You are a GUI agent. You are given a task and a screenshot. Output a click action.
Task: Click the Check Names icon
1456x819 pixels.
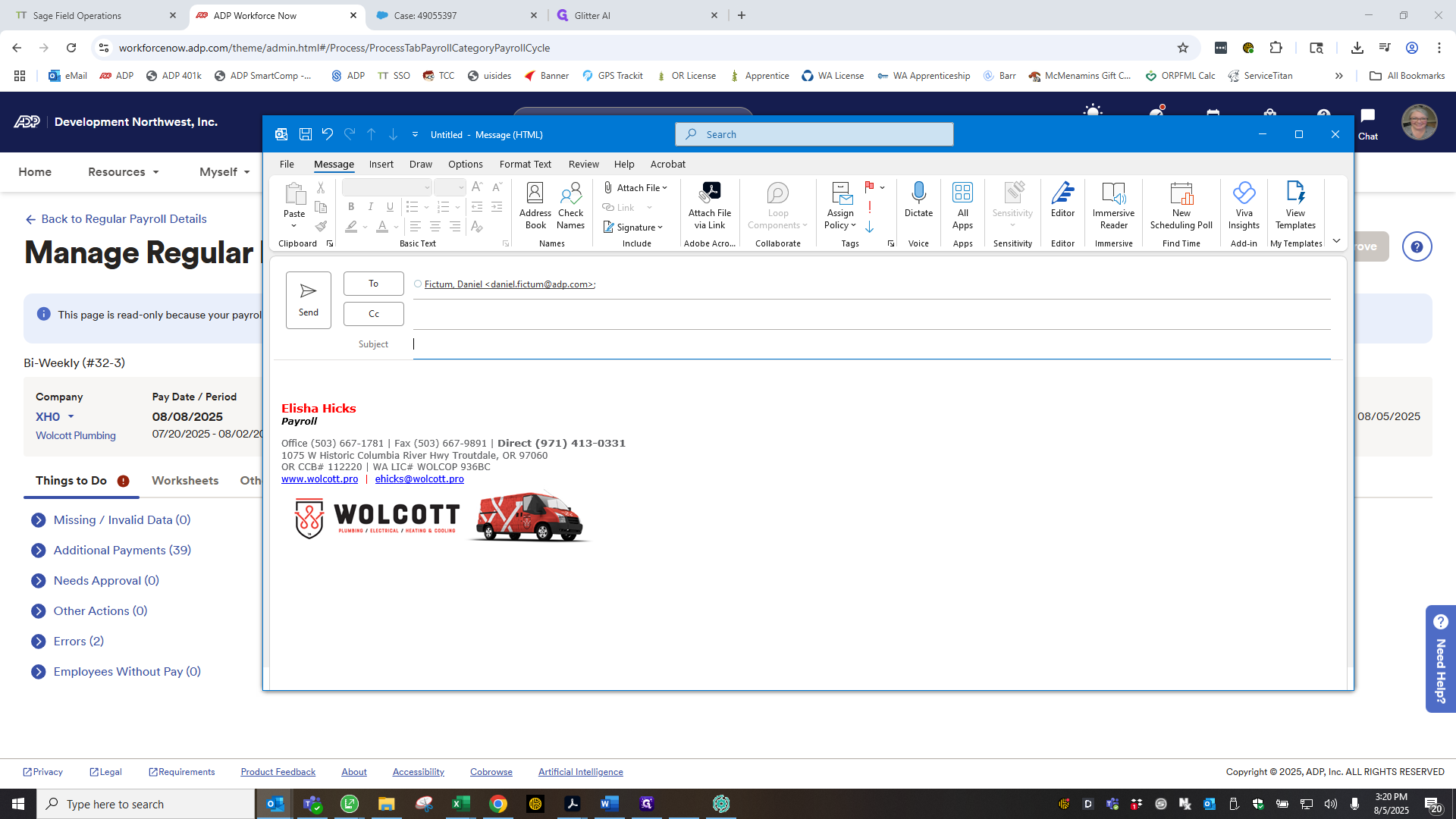click(x=570, y=206)
